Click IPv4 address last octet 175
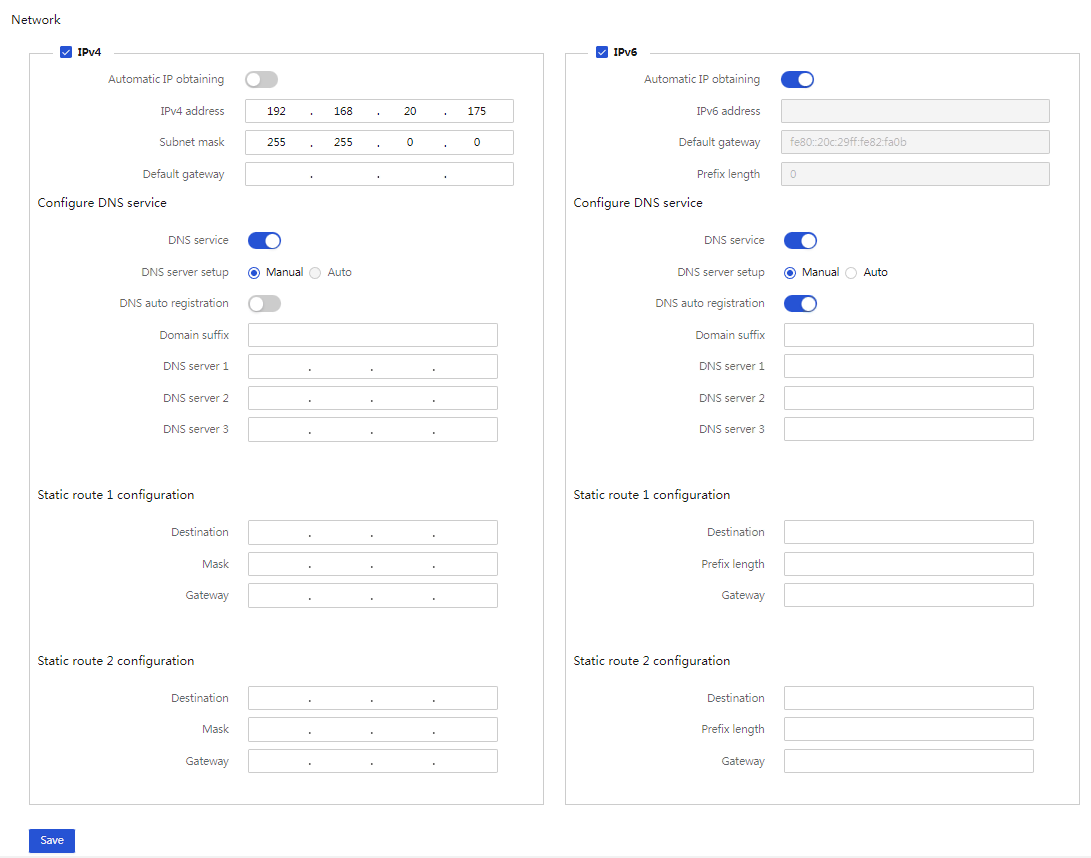This screenshot has width=1091, height=858. (477, 111)
